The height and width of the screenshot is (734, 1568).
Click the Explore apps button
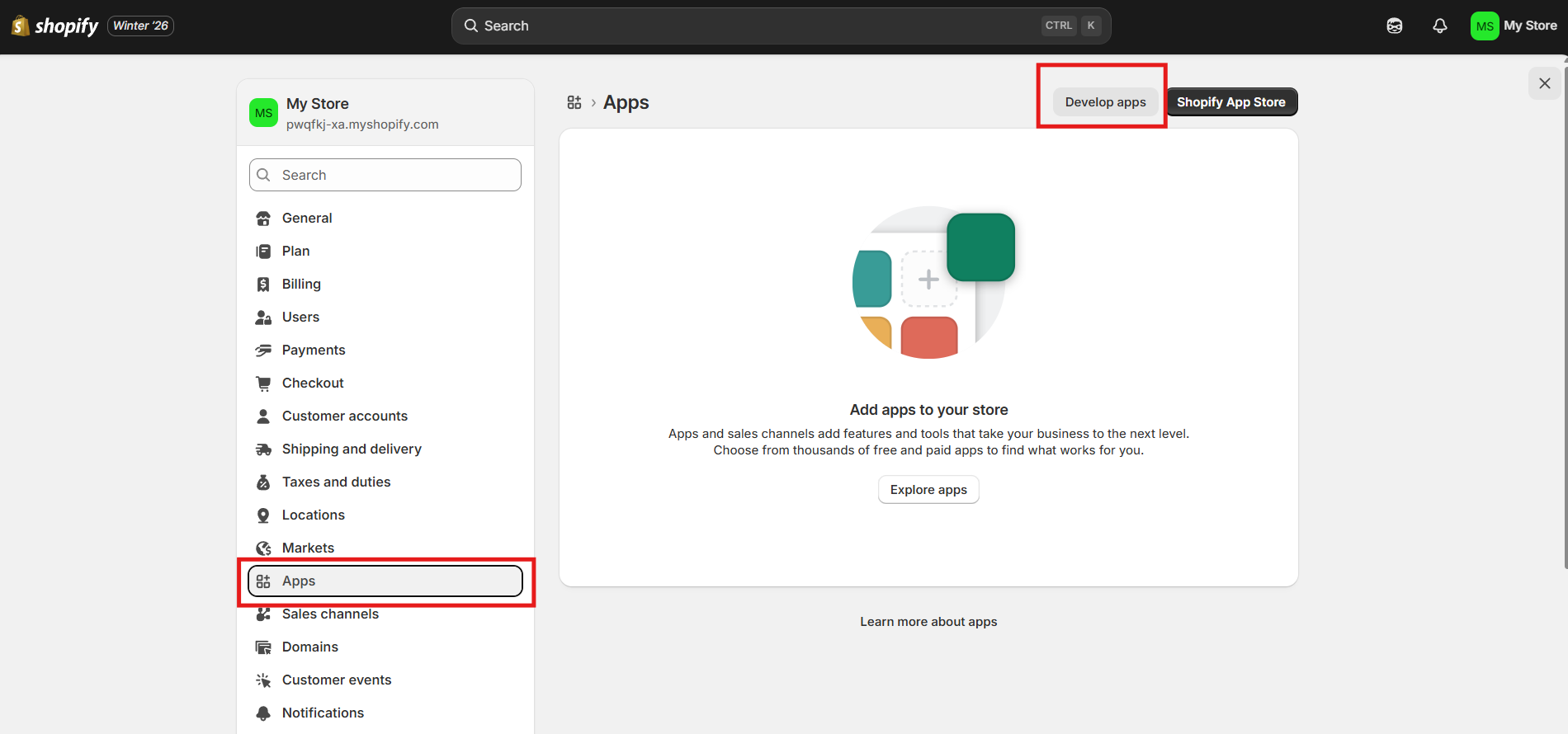[928, 490]
